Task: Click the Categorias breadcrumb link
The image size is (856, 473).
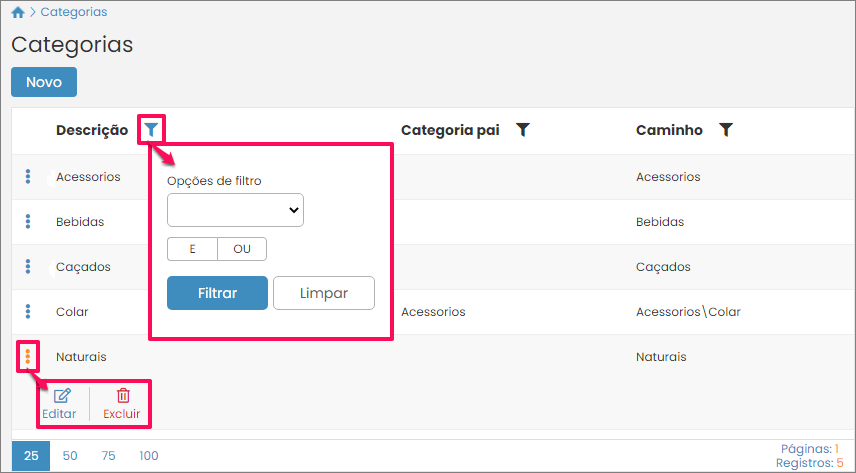Action: pyautogui.click(x=74, y=13)
